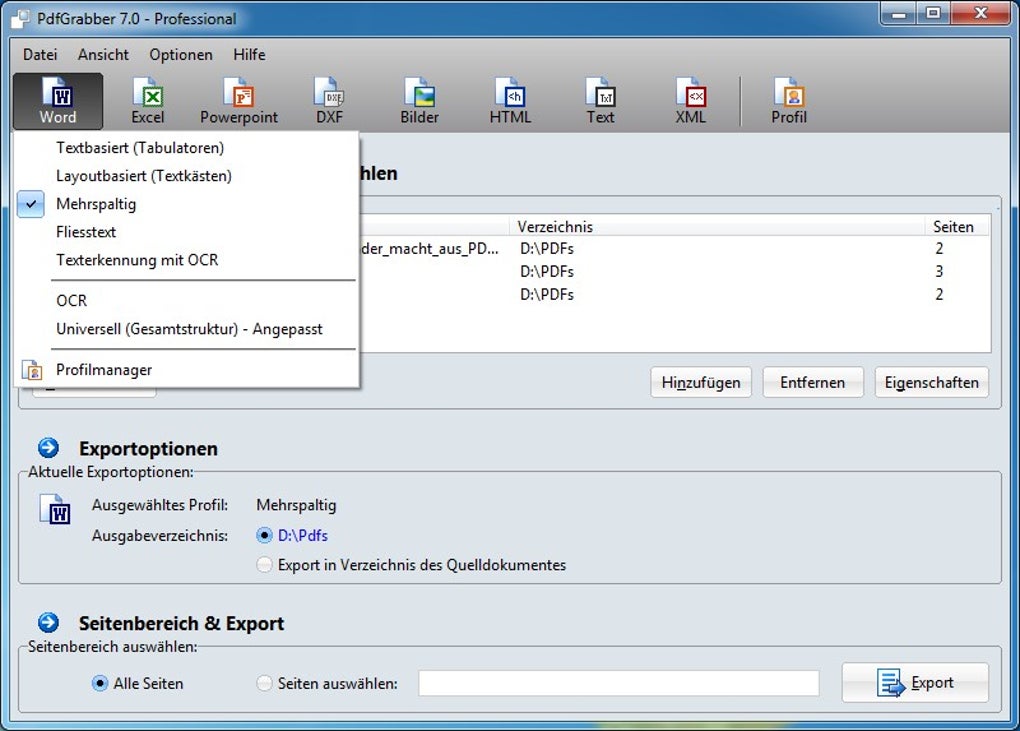
Task: Select the HTML export icon
Action: tap(510, 101)
